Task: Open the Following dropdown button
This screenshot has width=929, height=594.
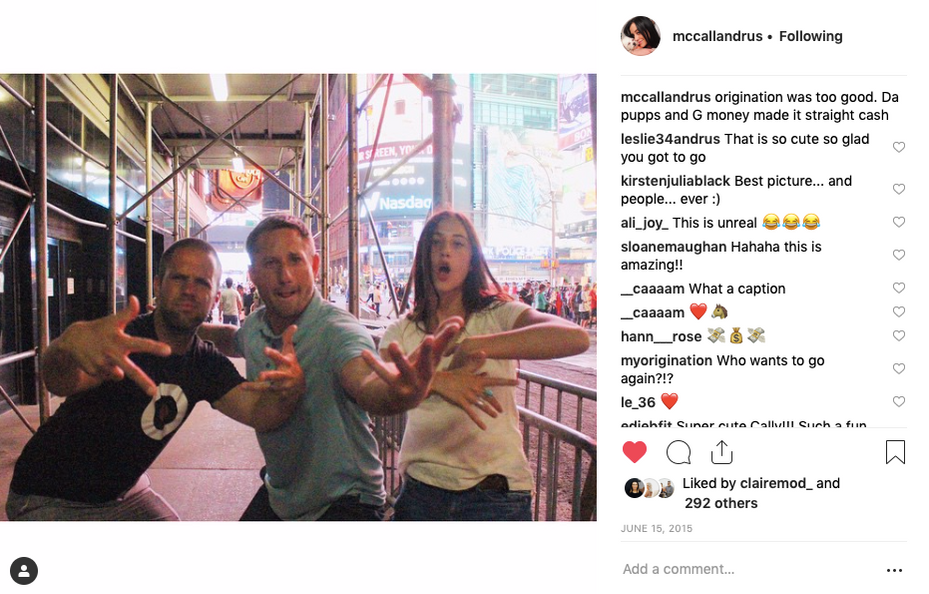Action: 811,36
